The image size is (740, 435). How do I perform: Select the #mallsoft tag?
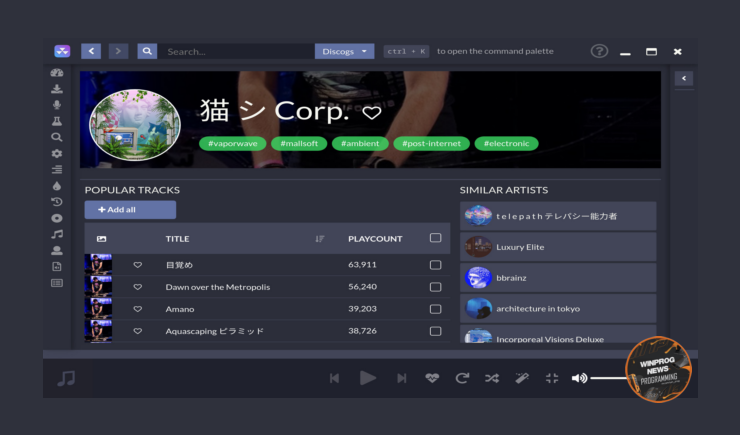click(x=296, y=144)
